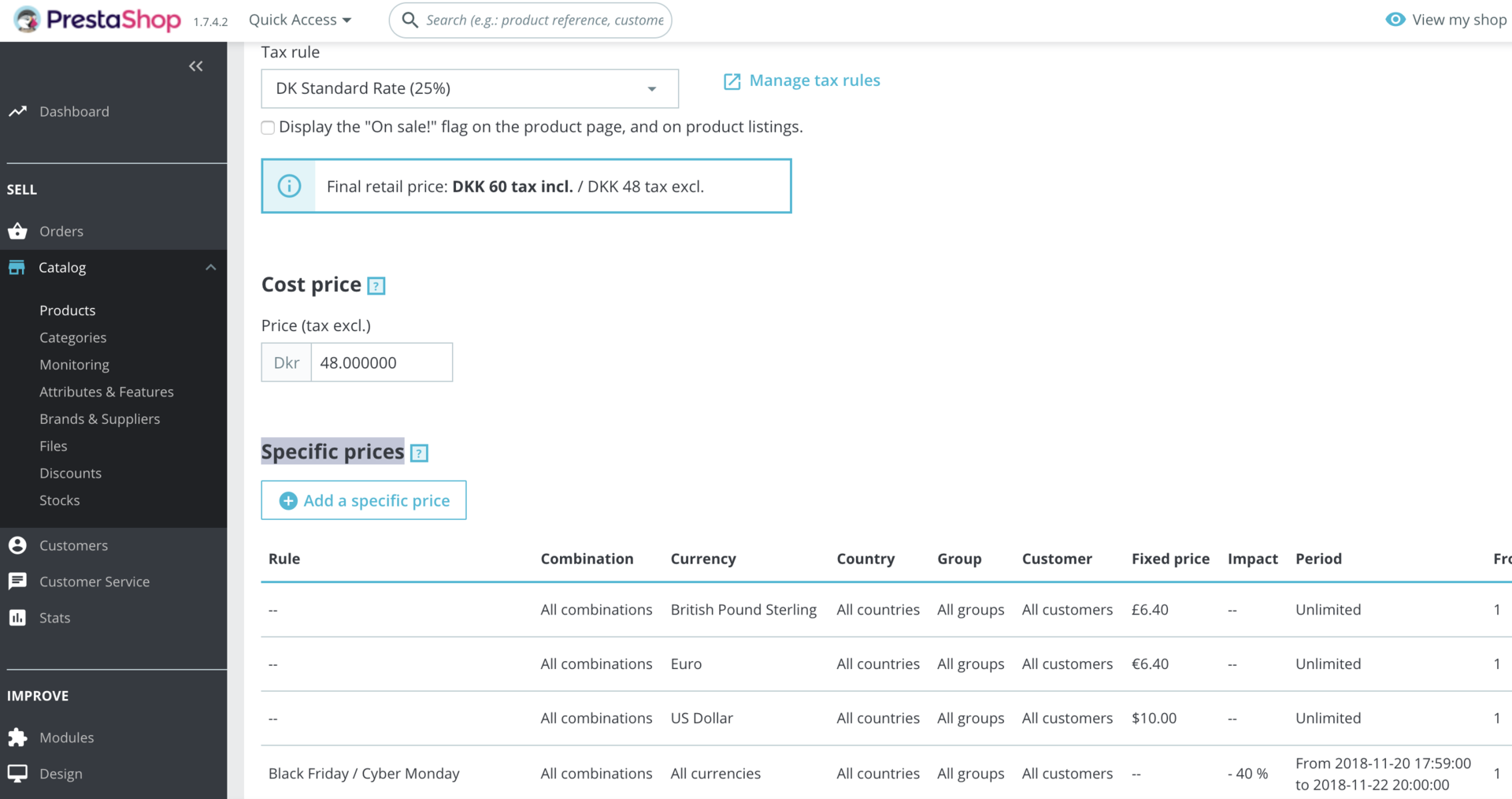Click the Catalog store icon
This screenshot has height=799, width=1512.
17,267
